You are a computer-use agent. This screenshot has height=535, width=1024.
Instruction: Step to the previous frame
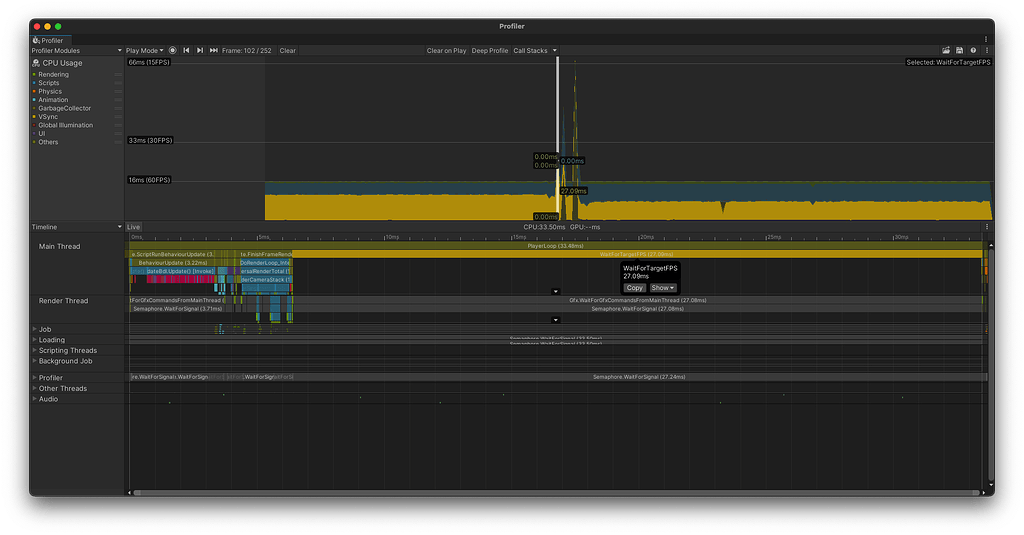point(186,50)
